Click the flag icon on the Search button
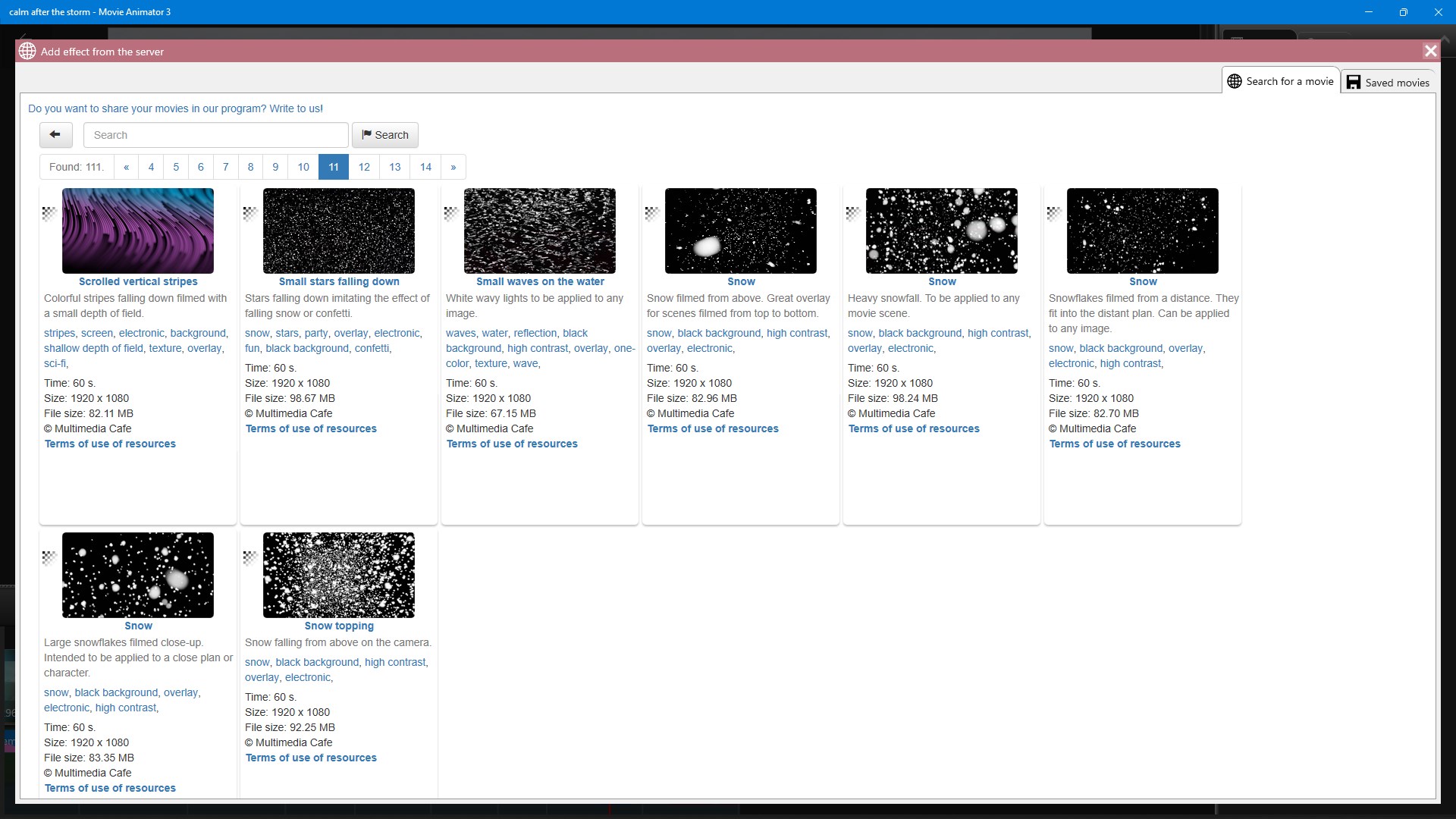 point(367,134)
